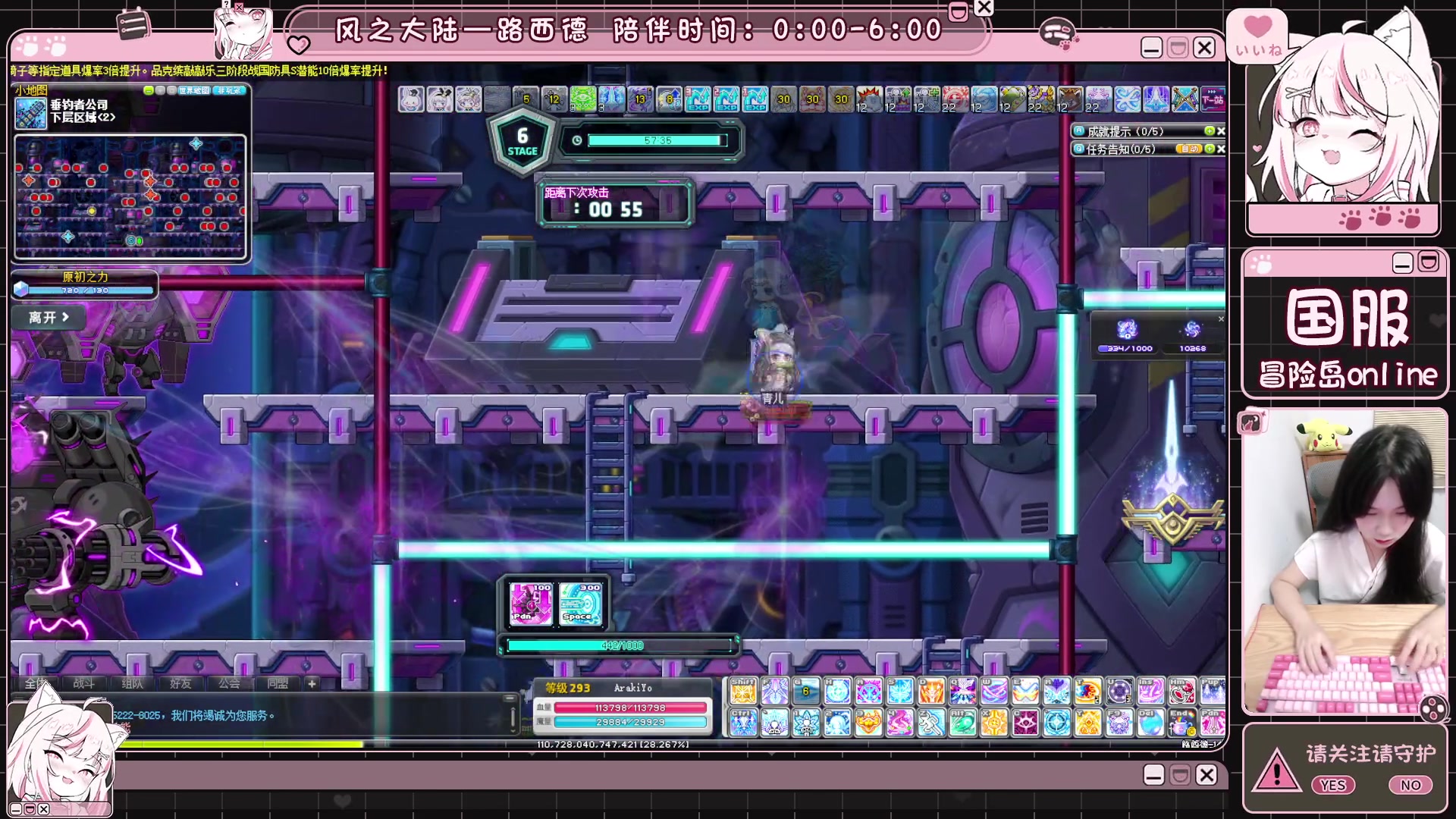1456x819 pixels.
Task: Click the heart icon in overlay header
Action: click(x=299, y=45)
